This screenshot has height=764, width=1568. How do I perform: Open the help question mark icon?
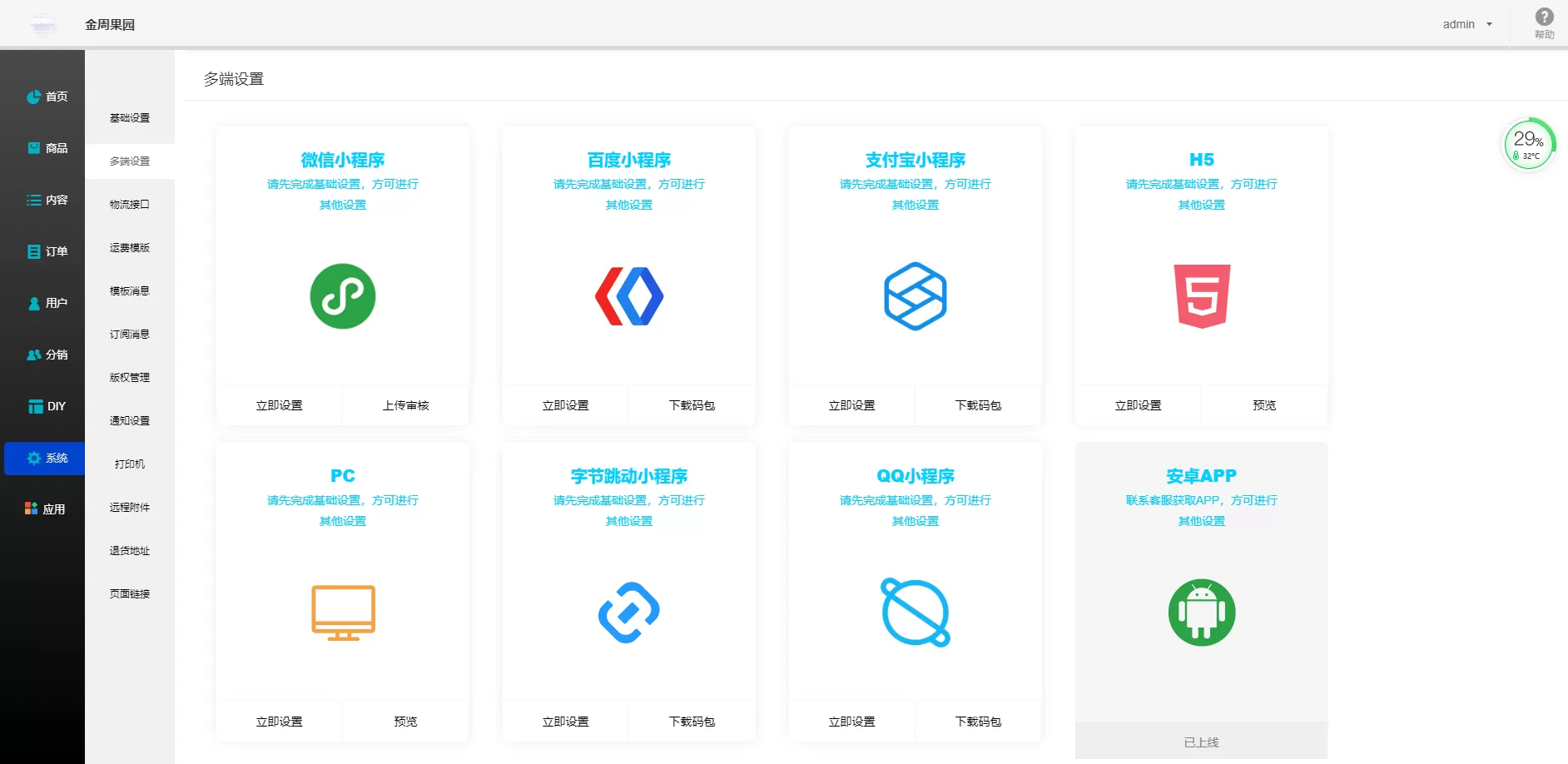[x=1544, y=17]
